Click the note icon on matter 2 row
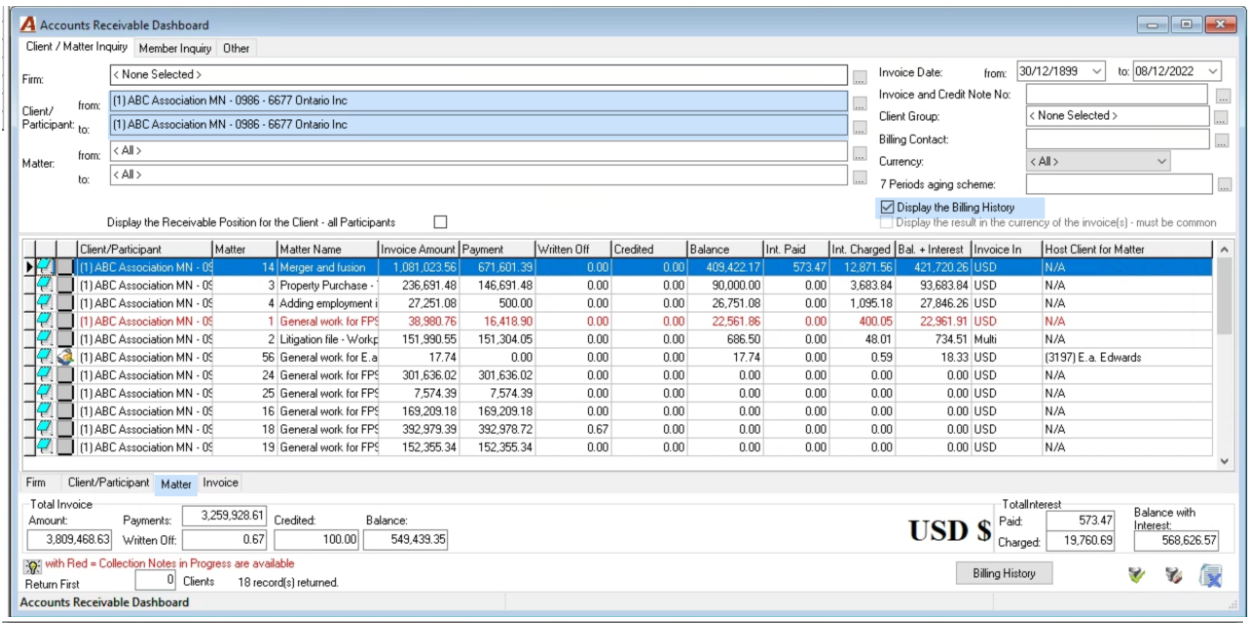1249x623 pixels. (45, 339)
